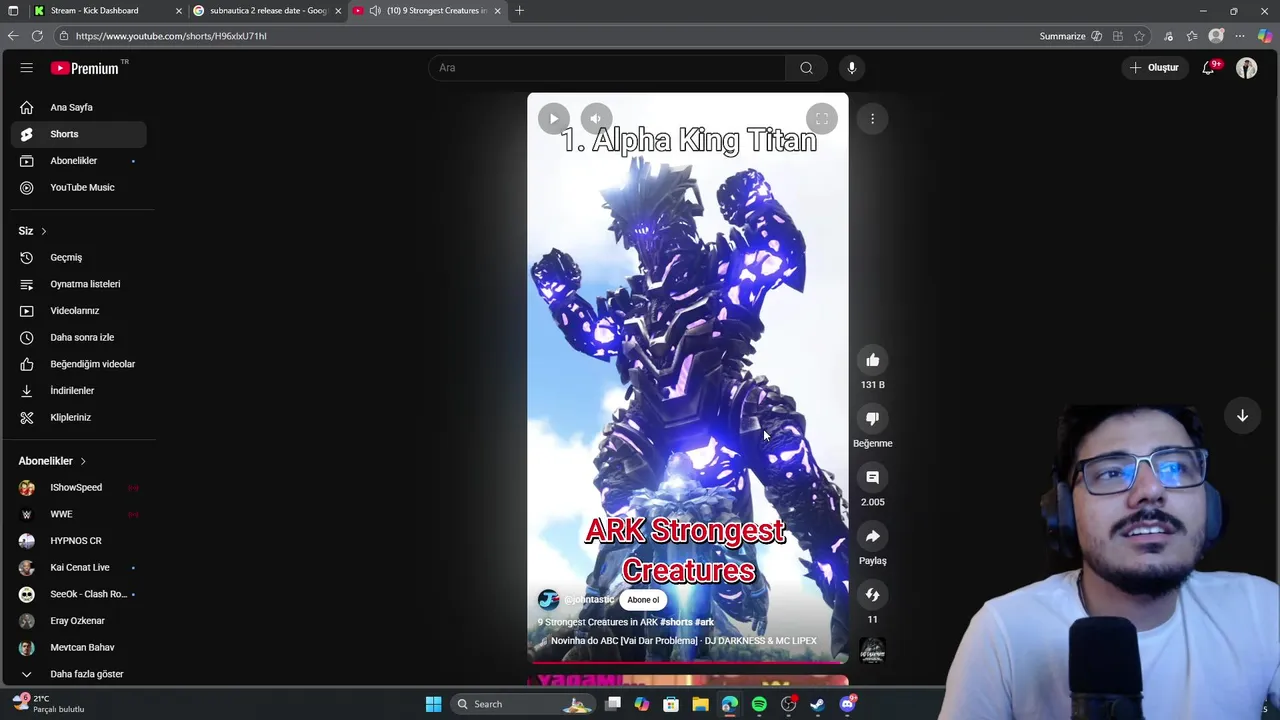Viewport: 1280px width, 720px height.
Task: Go to next Short with down arrow
Action: [x=1242, y=416]
